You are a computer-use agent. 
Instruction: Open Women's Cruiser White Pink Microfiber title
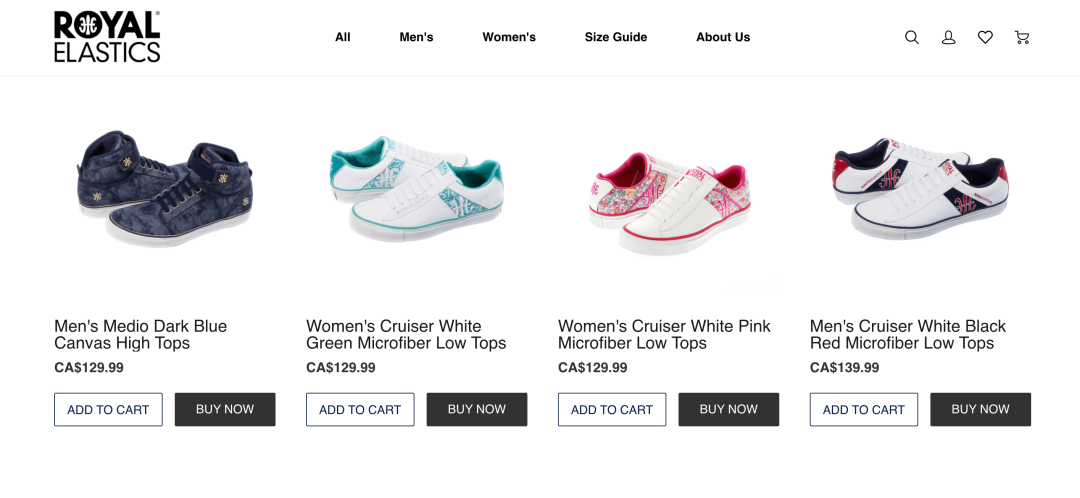664,335
